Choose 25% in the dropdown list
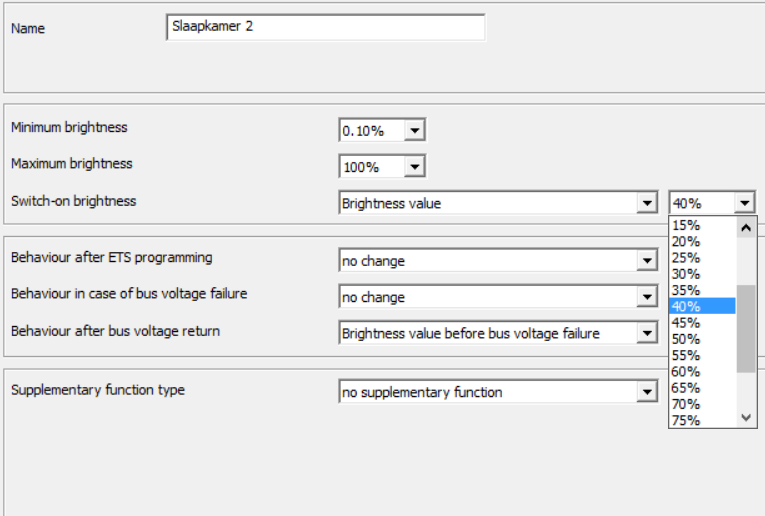This screenshot has width=765, height=516. point(701,258)
